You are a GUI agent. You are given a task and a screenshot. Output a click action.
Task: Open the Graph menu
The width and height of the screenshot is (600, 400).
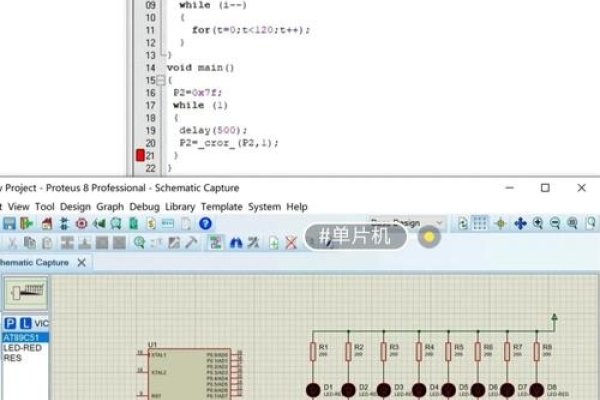click(110, 207)
